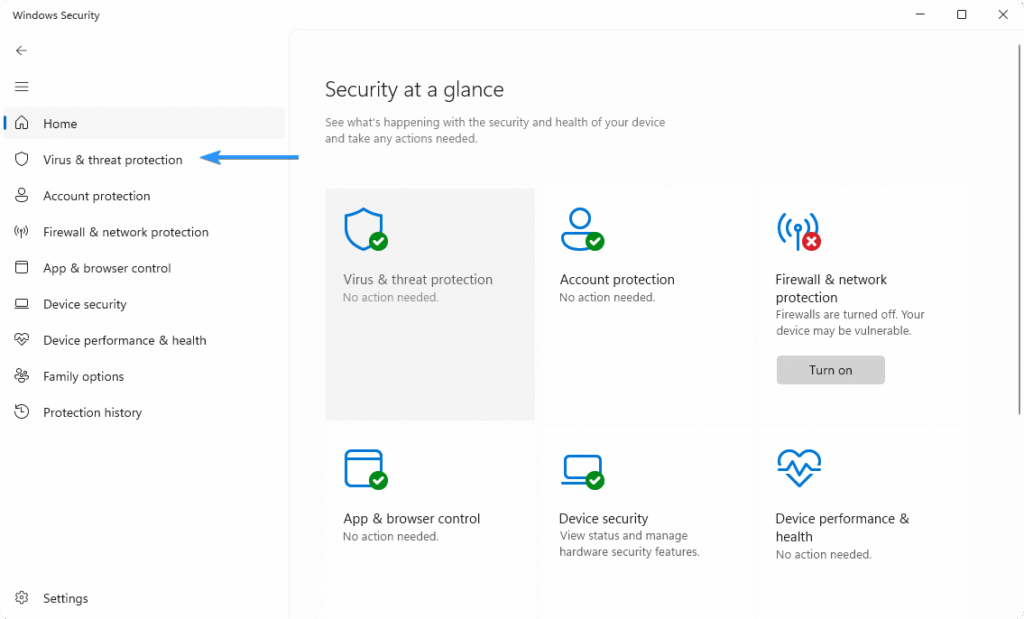Open the Virus & threat protection tile title
This screenshot has width=1024, height=619.
point(418,279)
